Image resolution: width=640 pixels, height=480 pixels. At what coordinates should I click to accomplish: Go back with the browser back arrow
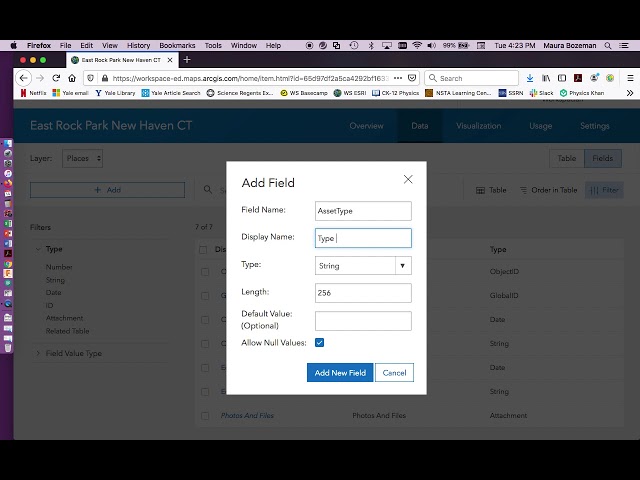(x=24, y=78)
